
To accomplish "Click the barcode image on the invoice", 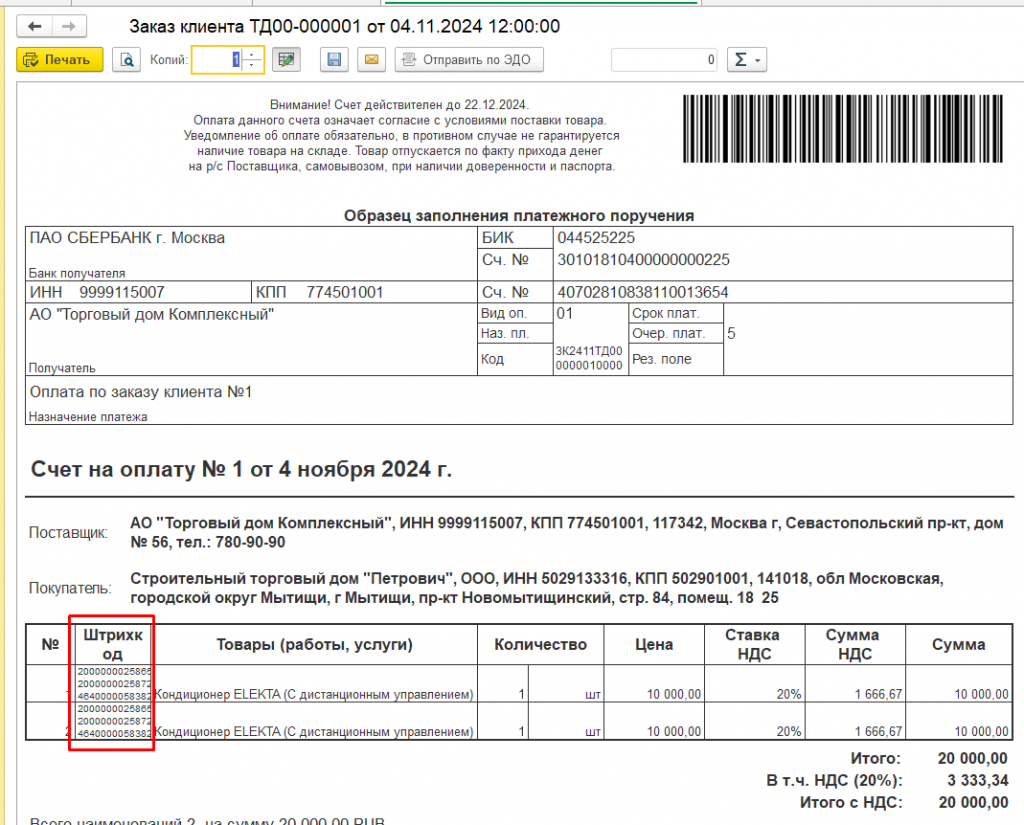I will pos(842,129).
